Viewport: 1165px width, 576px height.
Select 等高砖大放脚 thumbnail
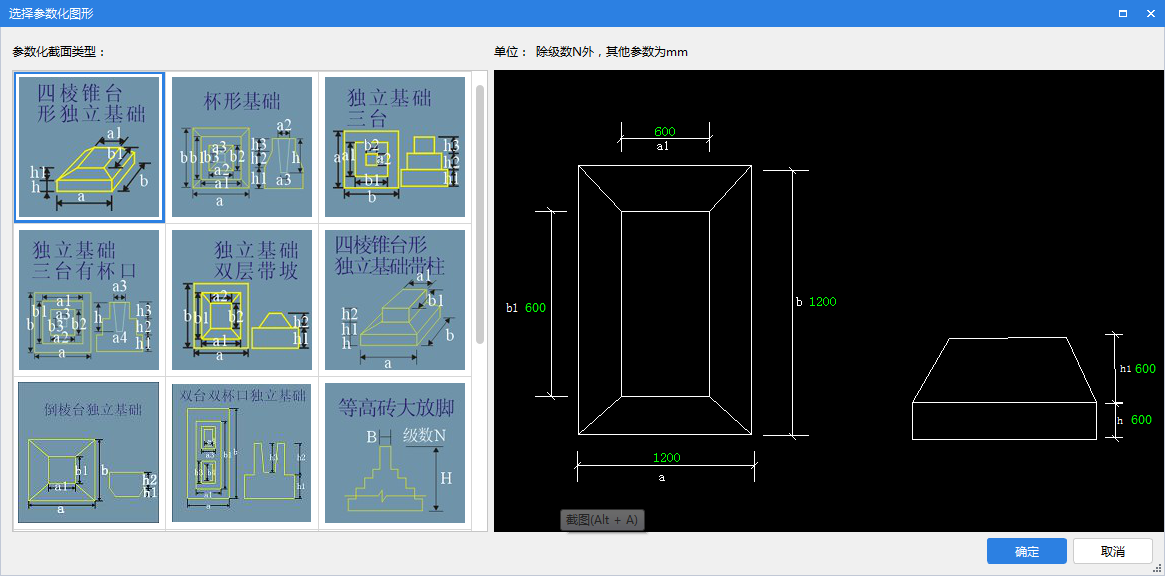pyautogui.click(x=395, y=453)
